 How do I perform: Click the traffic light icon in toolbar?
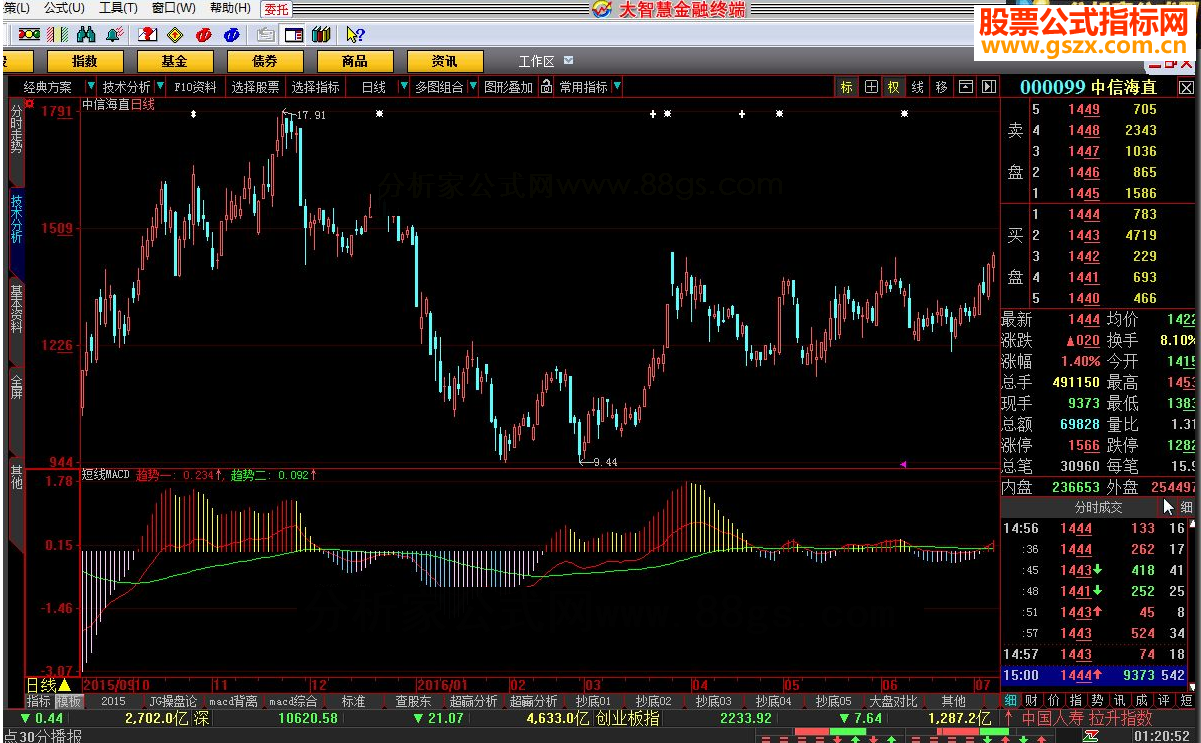29,35
